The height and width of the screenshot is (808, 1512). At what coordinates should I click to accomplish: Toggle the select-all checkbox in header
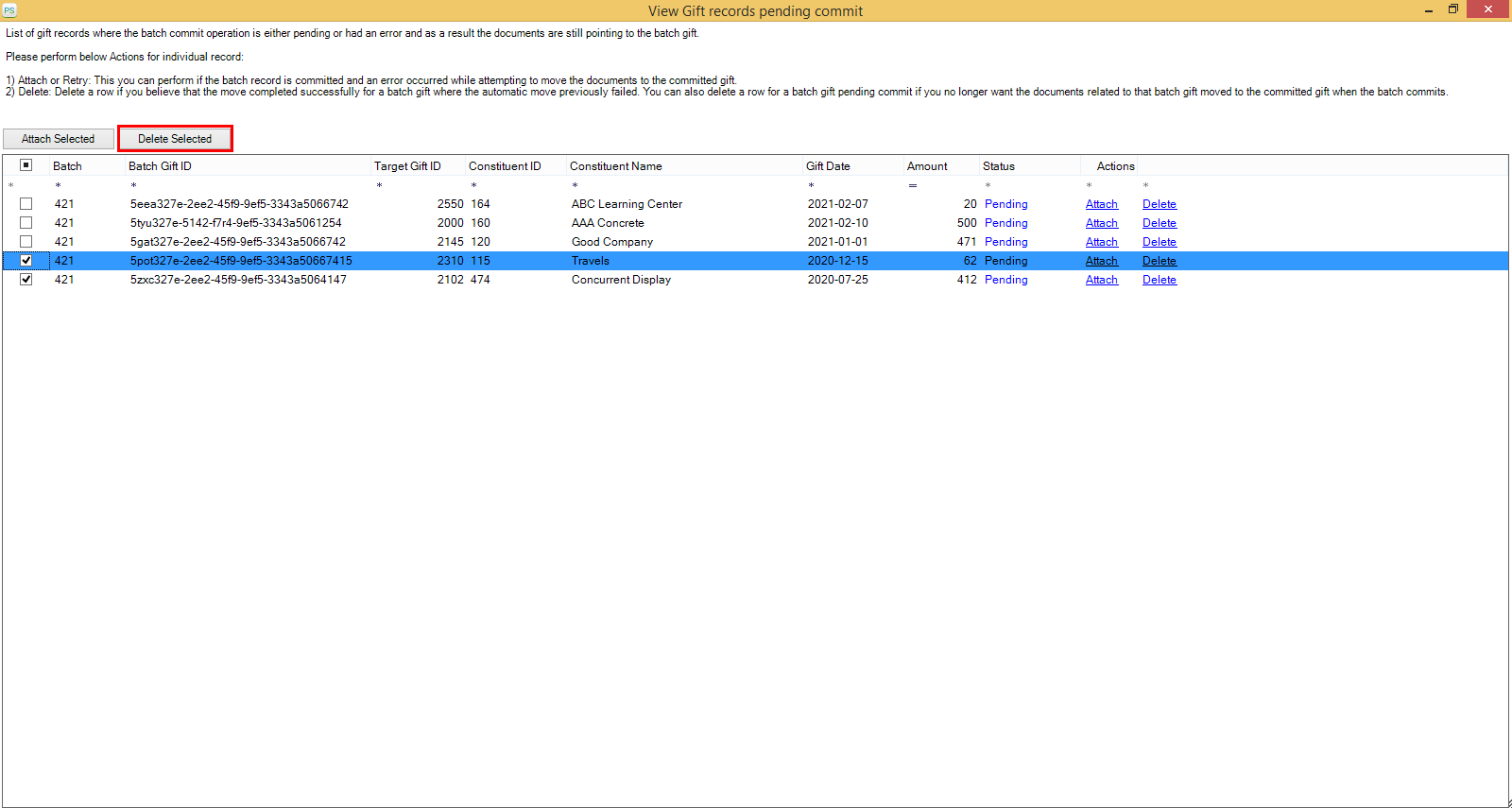point(26,165)
